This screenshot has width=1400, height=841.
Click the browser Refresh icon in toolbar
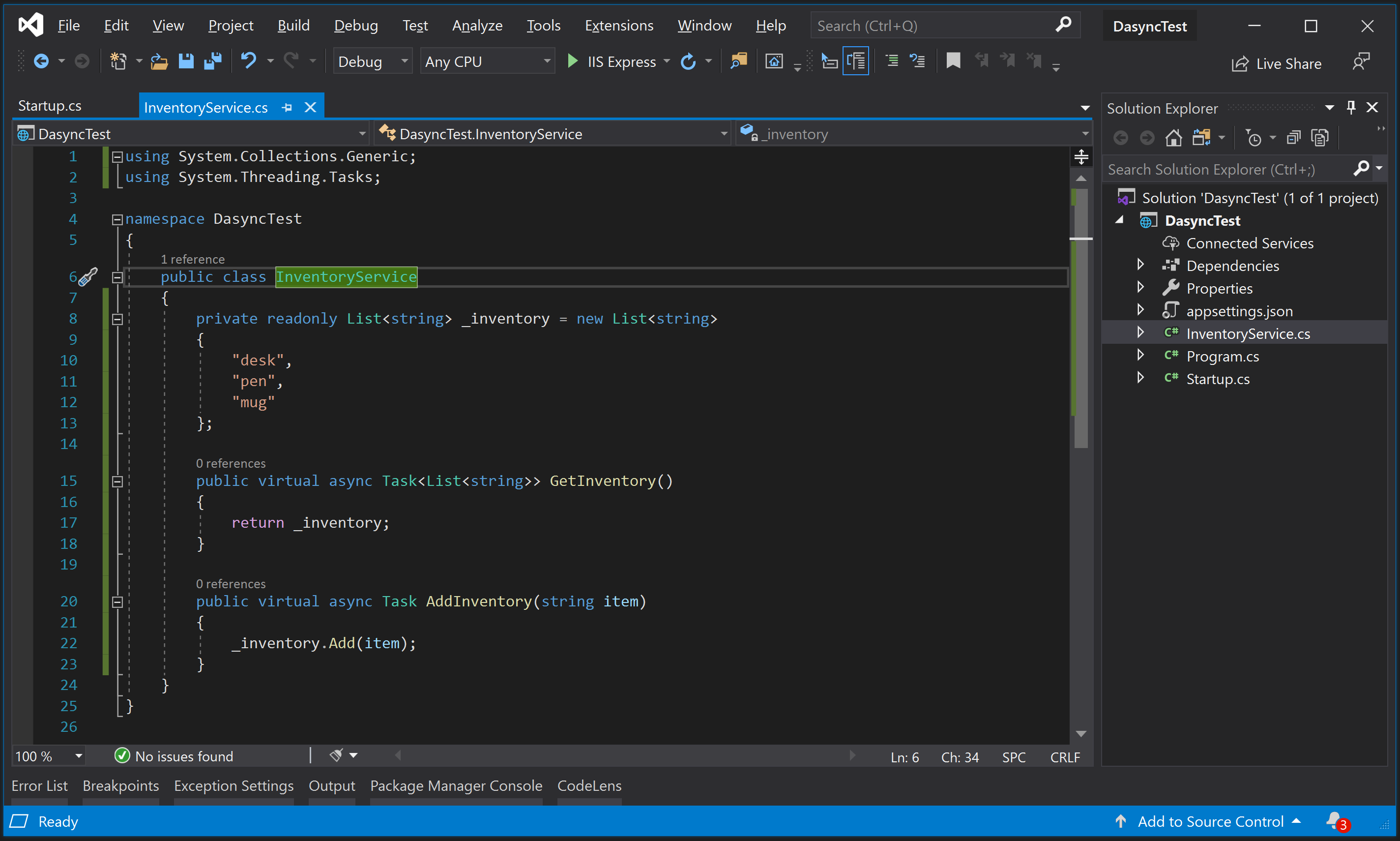click(688, 61)
